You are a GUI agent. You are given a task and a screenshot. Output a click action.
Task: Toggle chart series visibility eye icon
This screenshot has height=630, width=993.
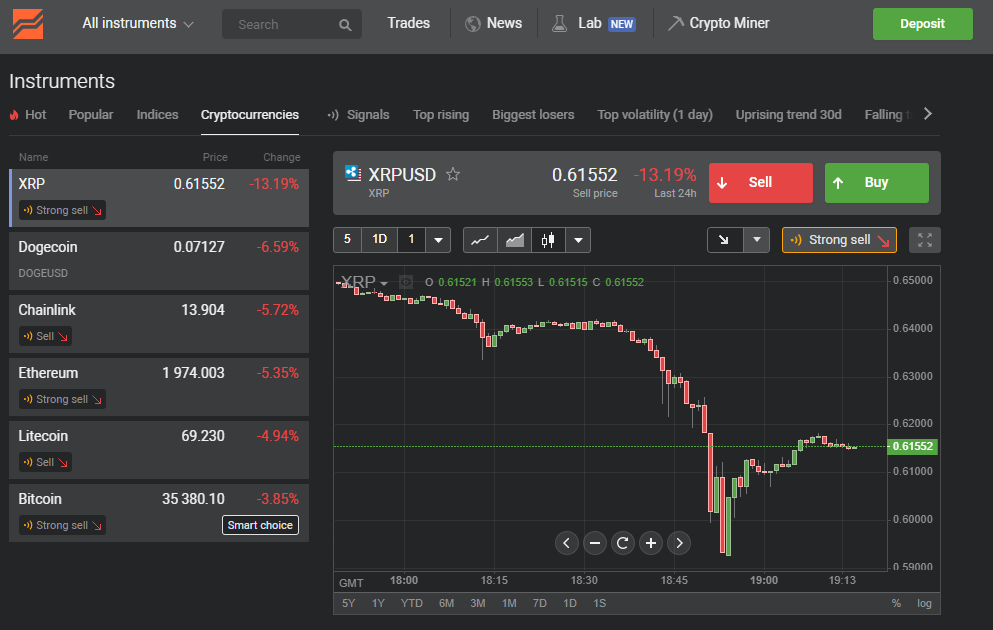pos(406,282)
